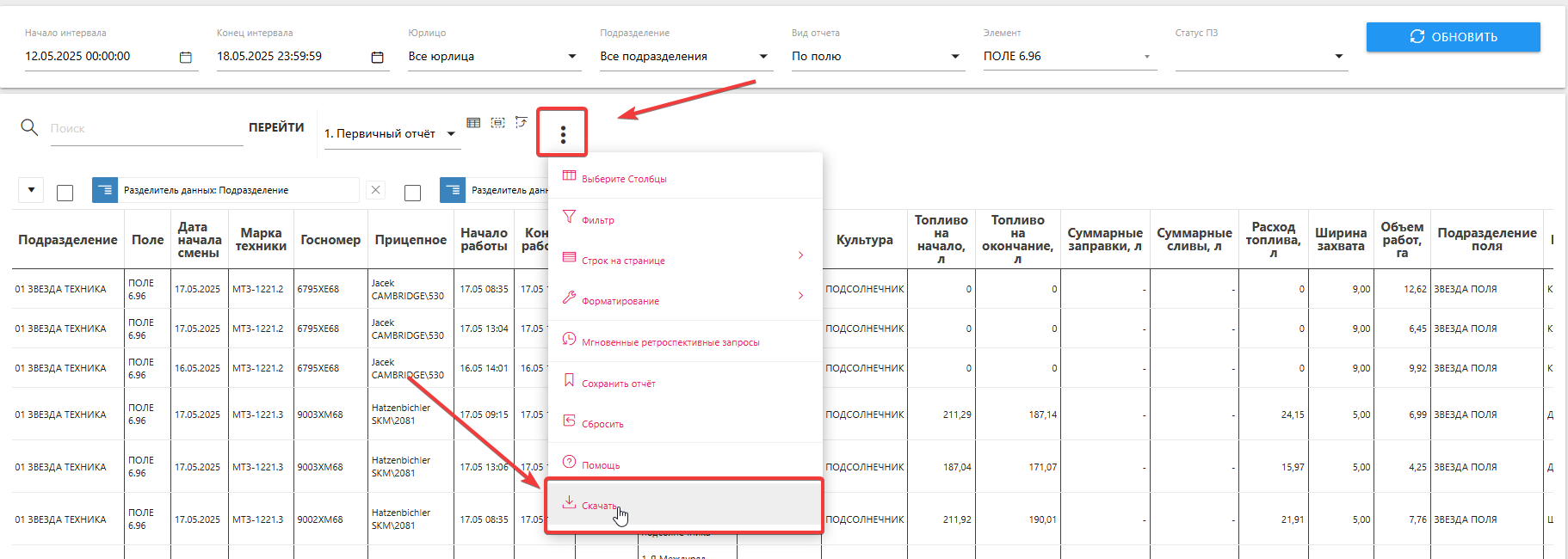This screenshot has width=1568, height=559.
Task: Select Скачать from the actions menu
Action: (x=598, y=506)
